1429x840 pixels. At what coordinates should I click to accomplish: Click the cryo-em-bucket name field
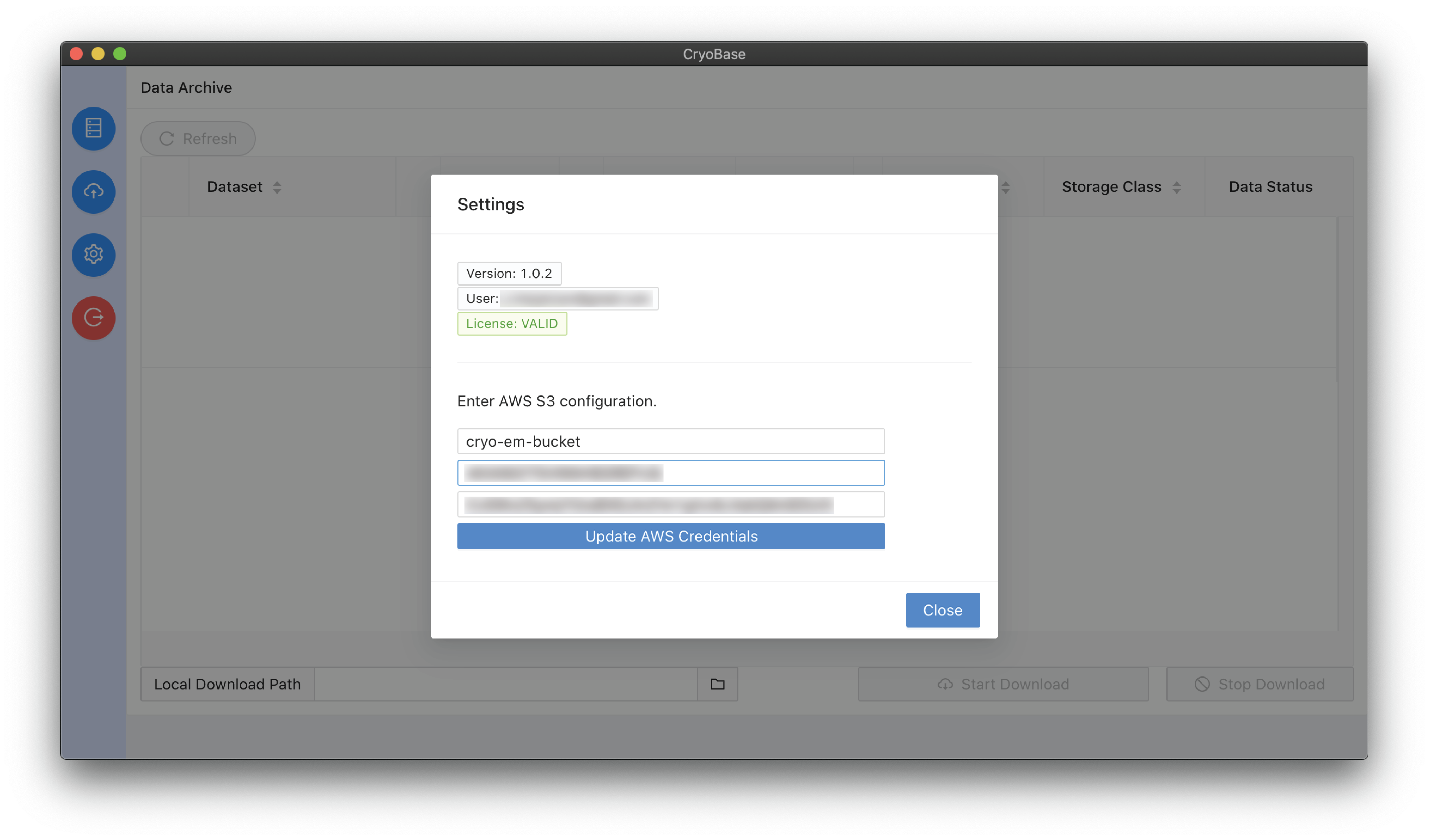click(x=671, y=441)
